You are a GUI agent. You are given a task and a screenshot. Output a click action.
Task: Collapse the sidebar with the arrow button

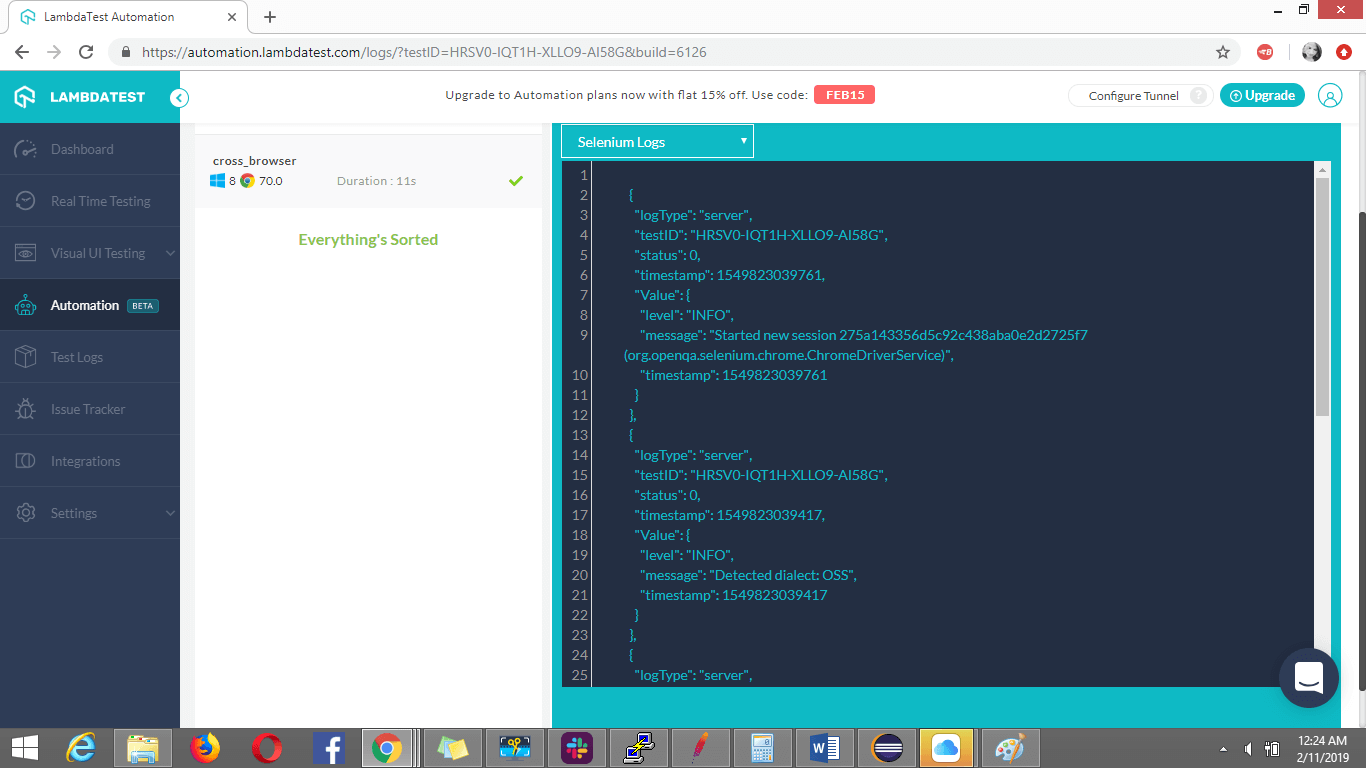(179, 97)
